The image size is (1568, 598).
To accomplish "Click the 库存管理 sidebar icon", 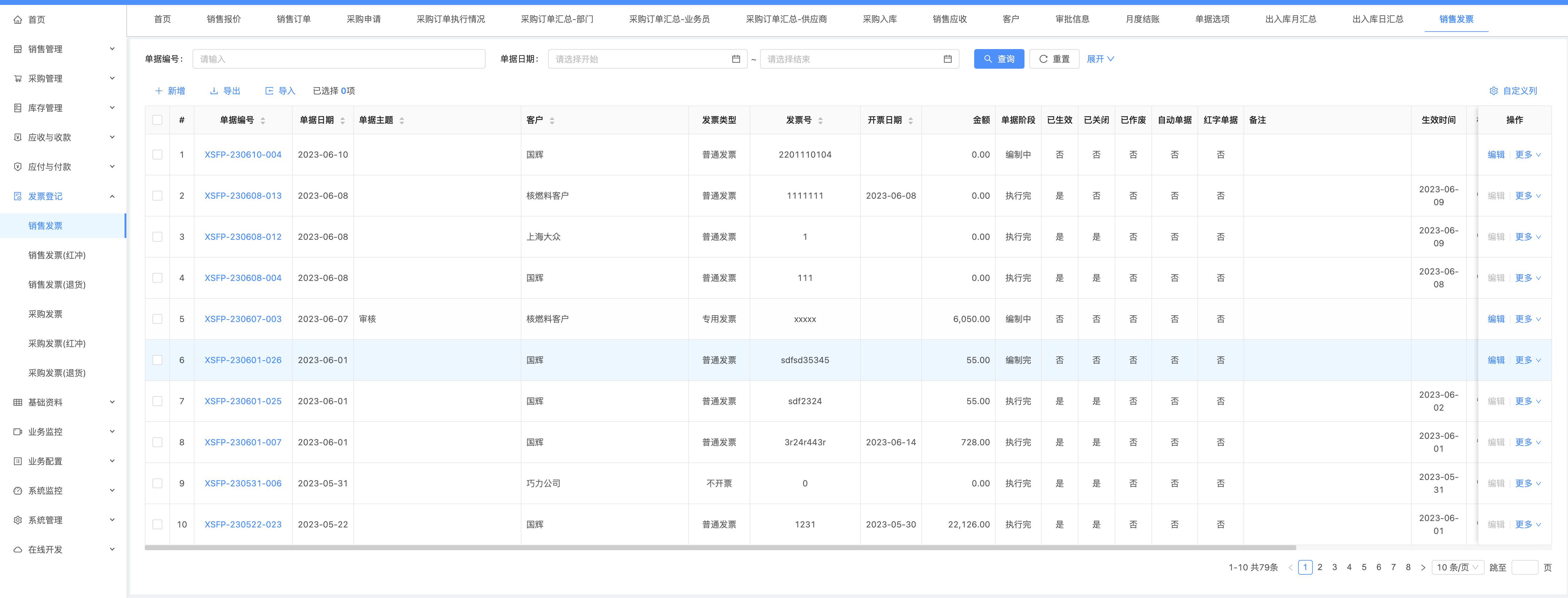I will tap(18, 108).
